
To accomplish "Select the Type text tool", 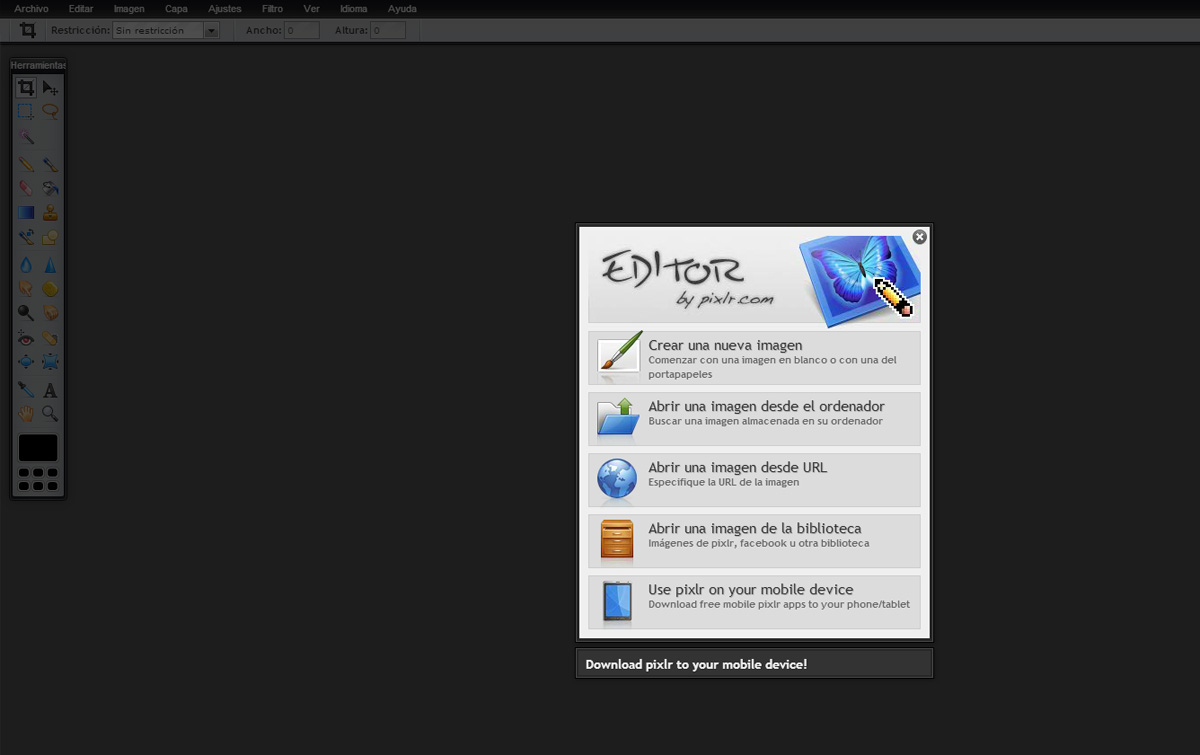I will 50,390.
